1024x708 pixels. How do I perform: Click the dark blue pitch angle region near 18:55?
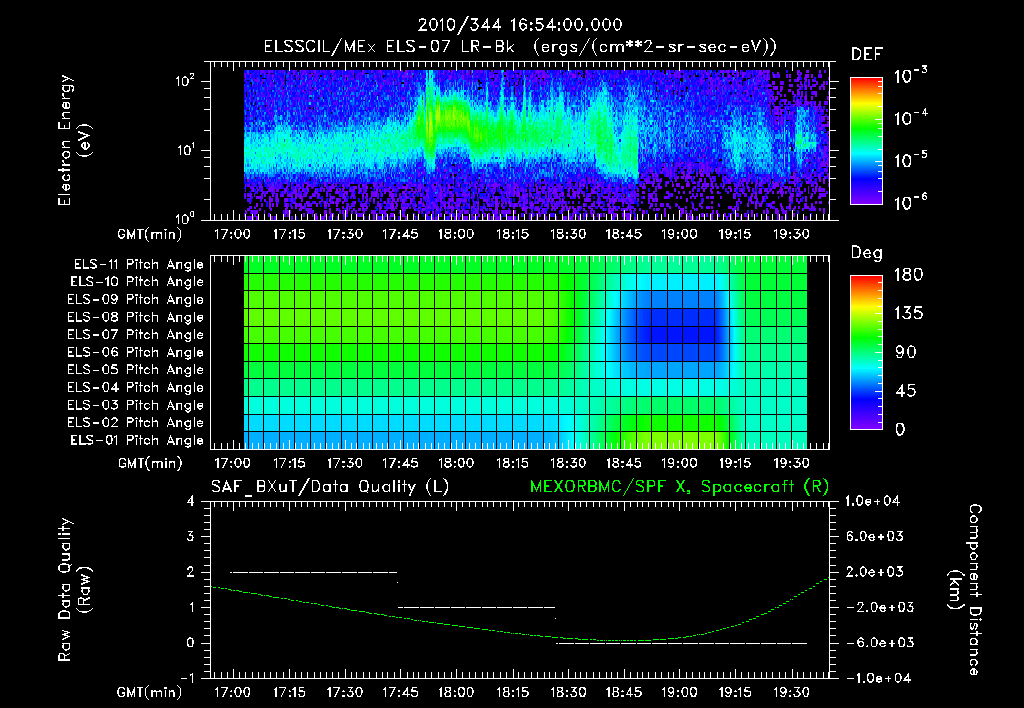pyautogui.click(x=673, y=327)
